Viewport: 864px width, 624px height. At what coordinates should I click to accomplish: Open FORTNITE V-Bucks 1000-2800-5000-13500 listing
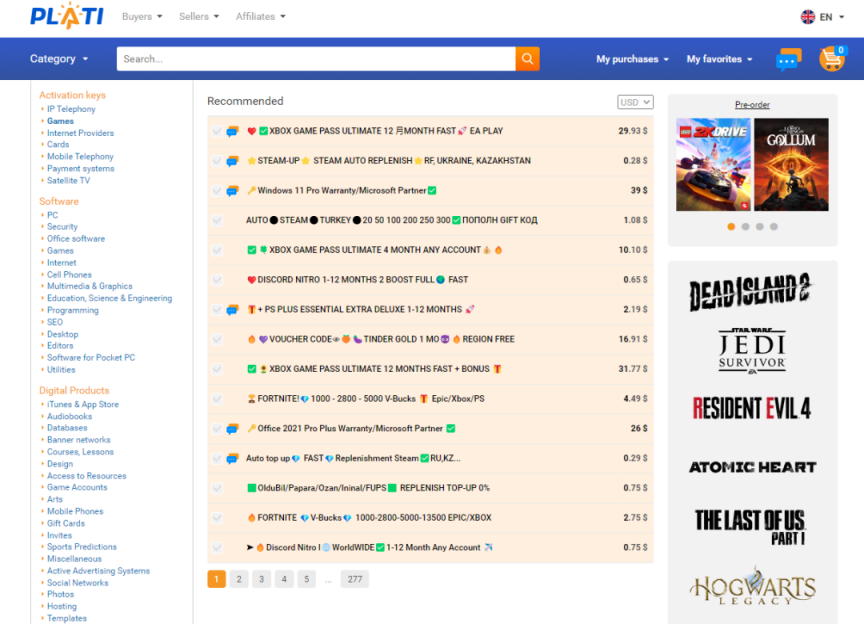370,518
